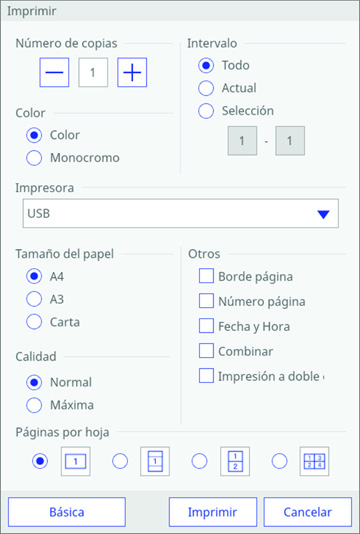The height and width of the screenshot is (534, 360).
Task: Enable the Borde página checkbox
Action: [206, 276]
